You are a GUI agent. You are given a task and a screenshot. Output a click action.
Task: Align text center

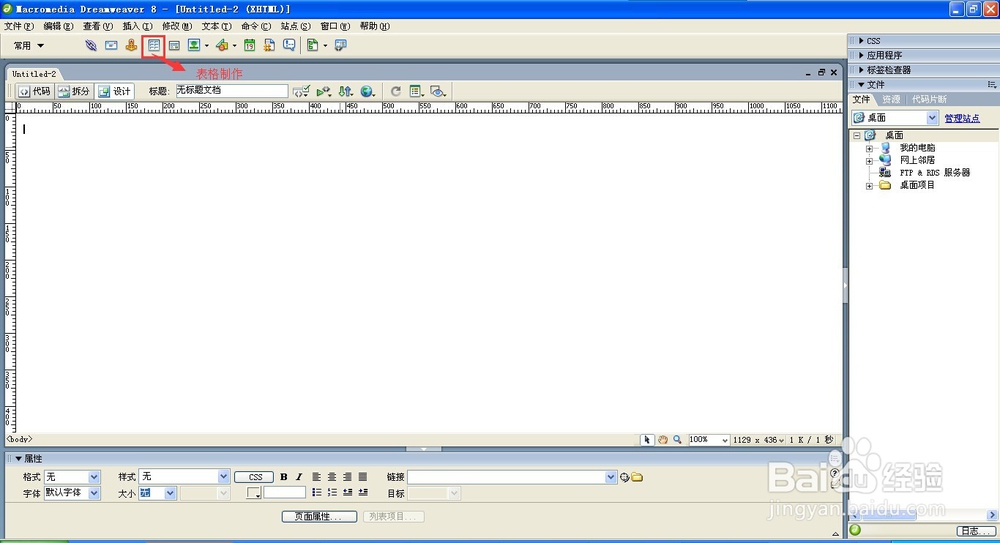(x=332, y=477)
